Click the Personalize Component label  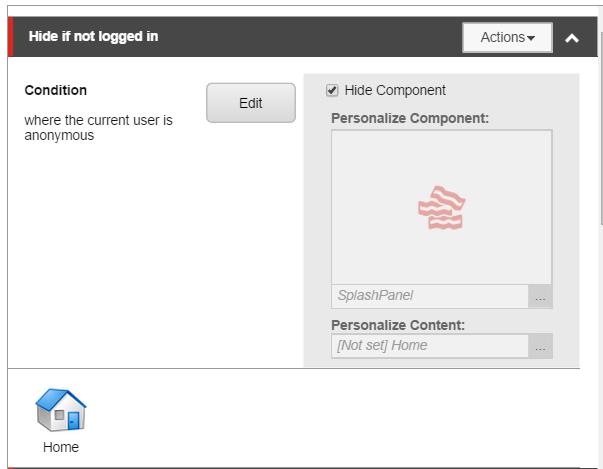click(409, 118)
